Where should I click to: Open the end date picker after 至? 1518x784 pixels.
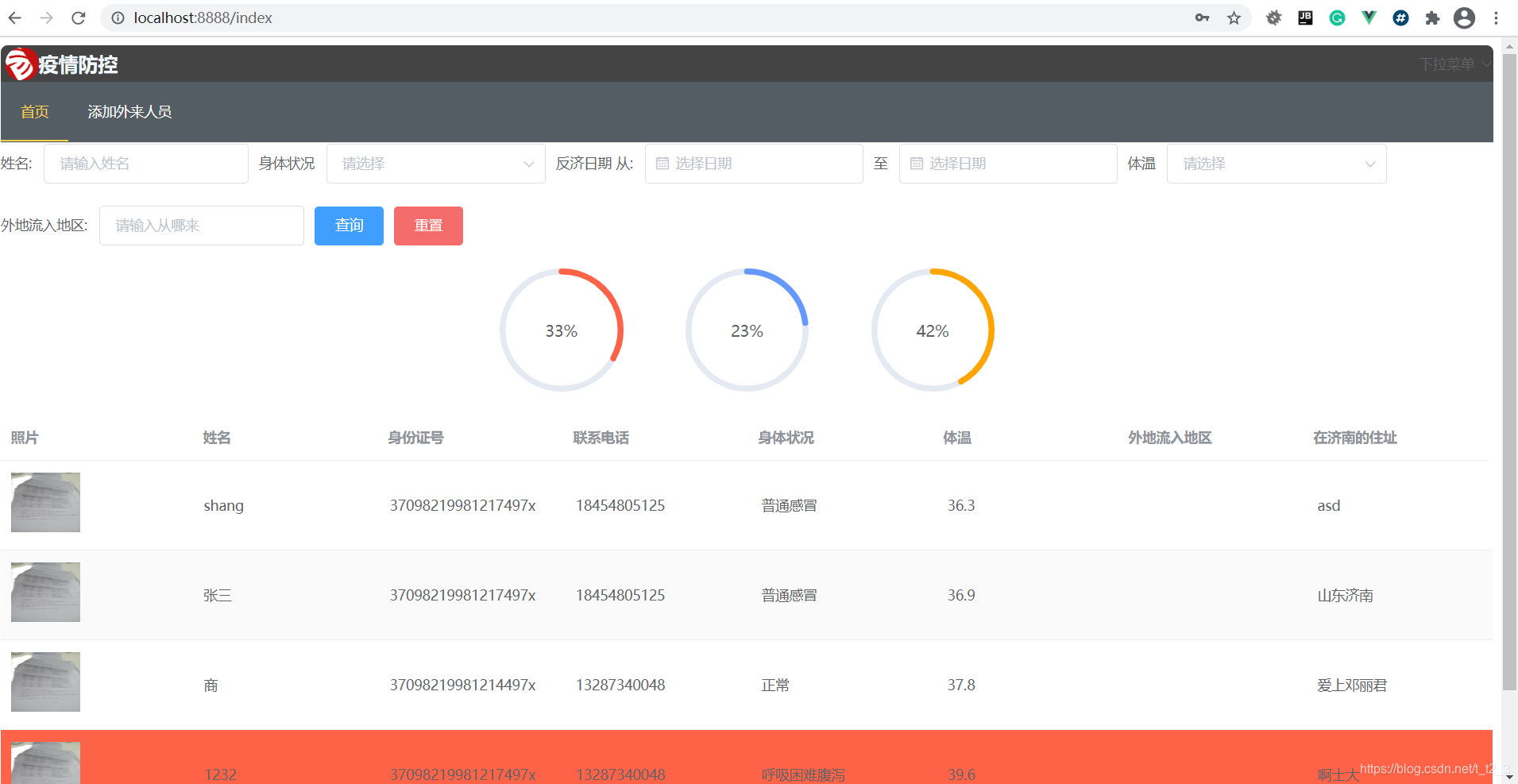pos(1008,164)
